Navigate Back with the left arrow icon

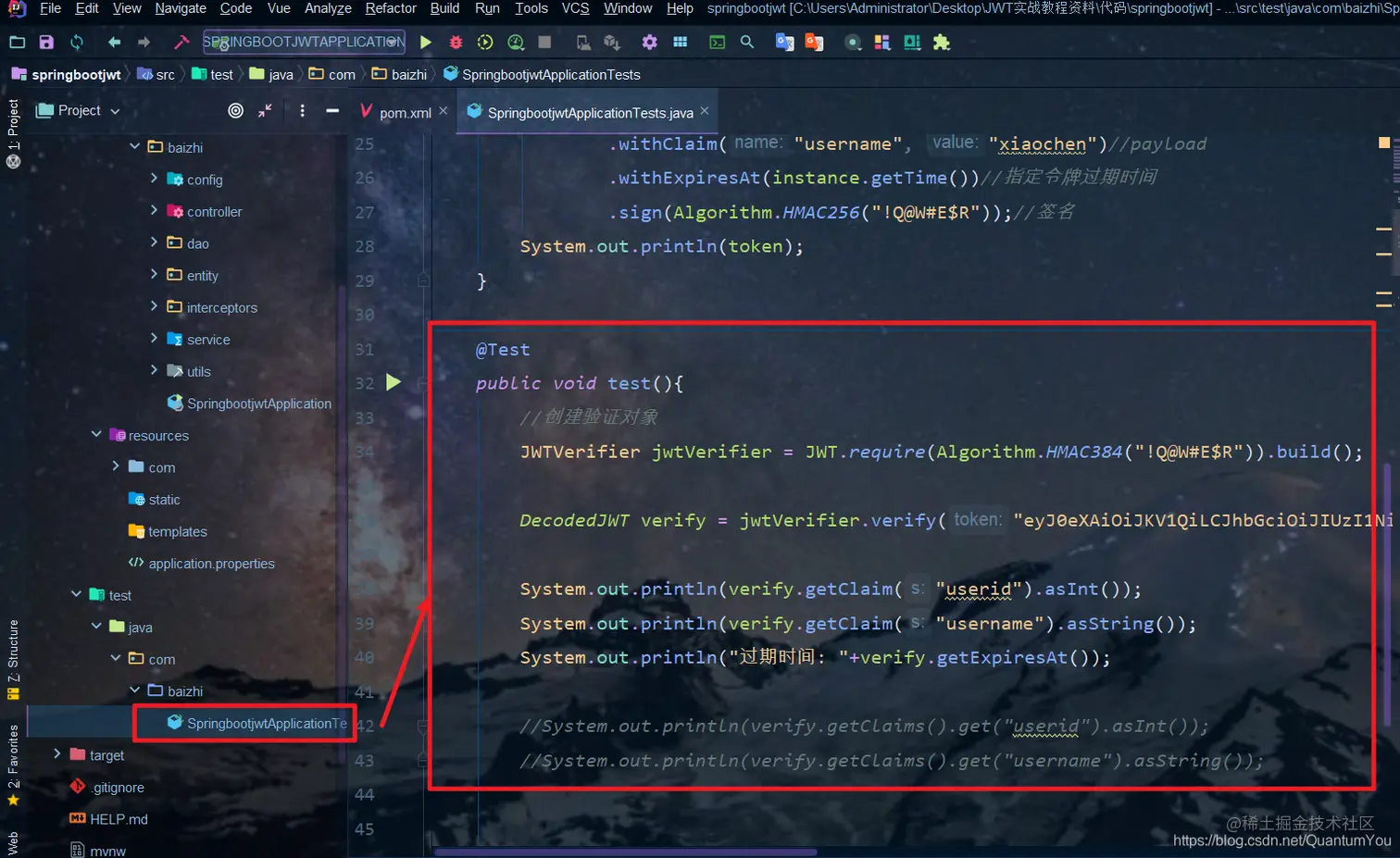point(114,43)
